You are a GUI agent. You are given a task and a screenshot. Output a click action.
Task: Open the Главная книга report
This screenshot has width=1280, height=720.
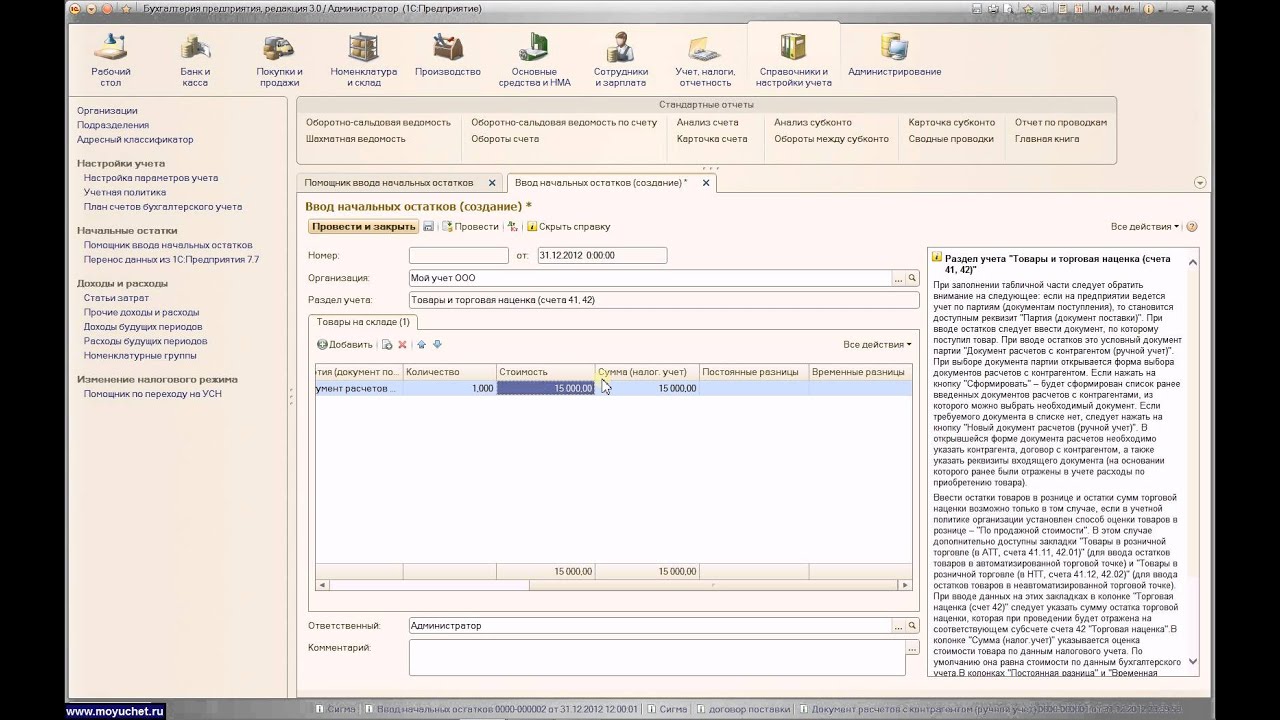[x=1047, y=139]
